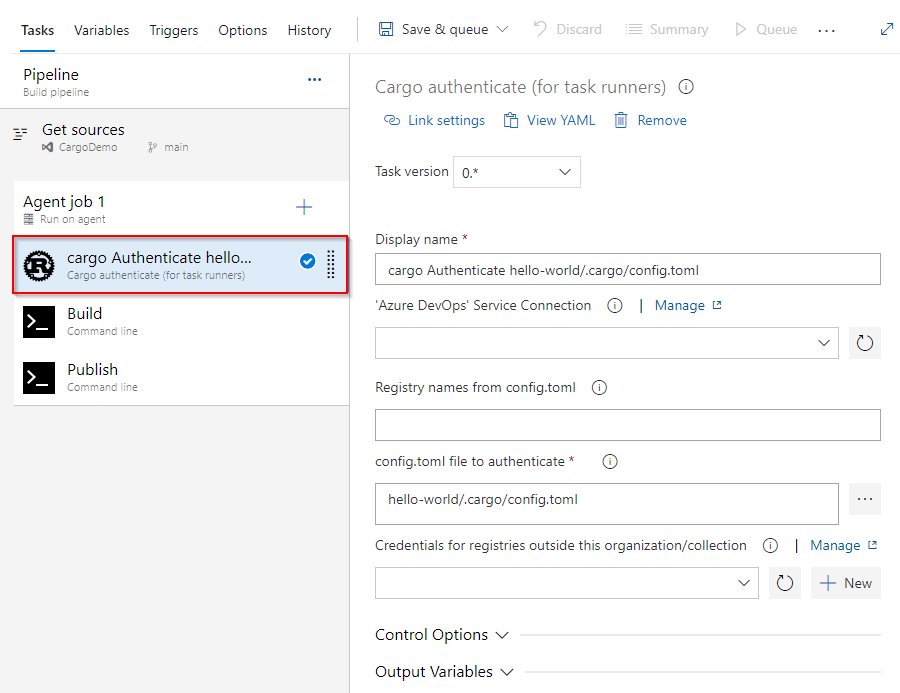The width and height of the screenshot is (900, 693).
Task: Open the History tab
Action: pyautogui.click(x=309, y=30)
